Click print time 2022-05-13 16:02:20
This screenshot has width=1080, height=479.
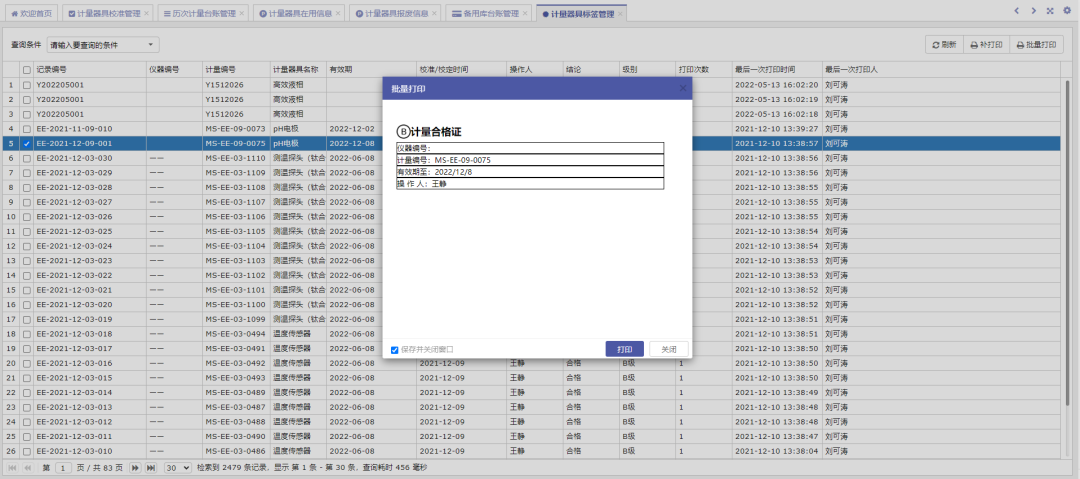776,85
